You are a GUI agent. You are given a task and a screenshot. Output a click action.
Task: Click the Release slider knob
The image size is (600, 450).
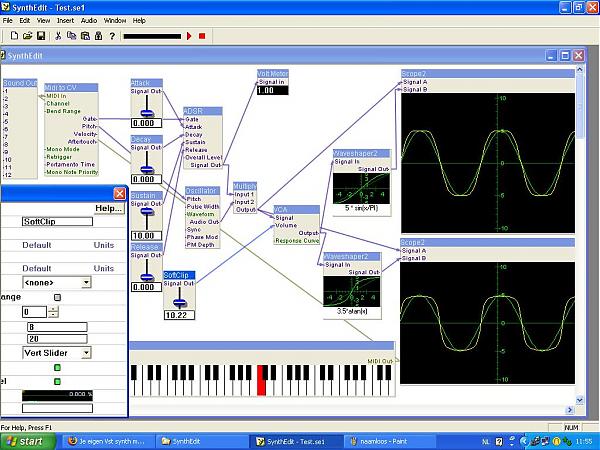147,277
